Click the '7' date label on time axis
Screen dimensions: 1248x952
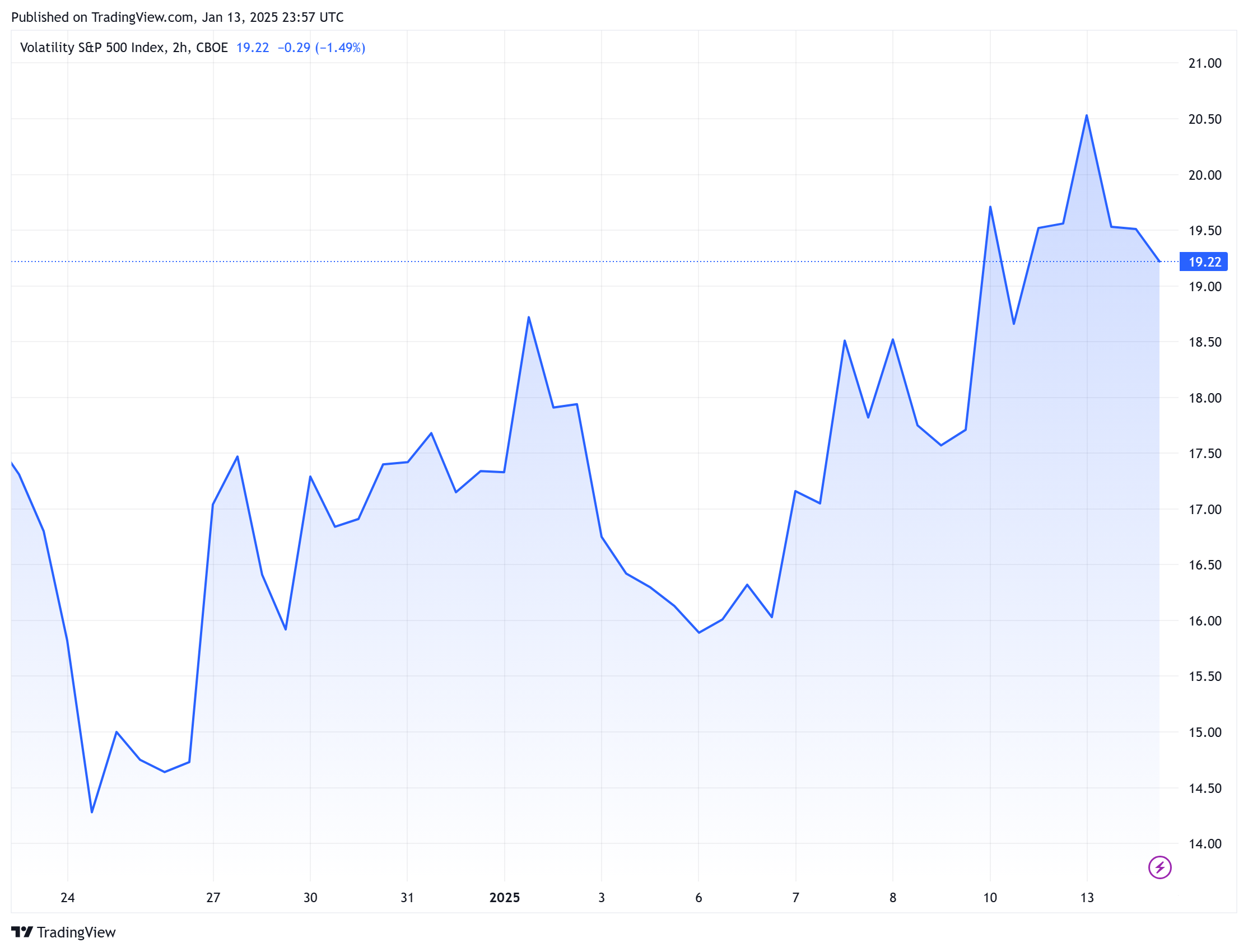click(796, 898)
